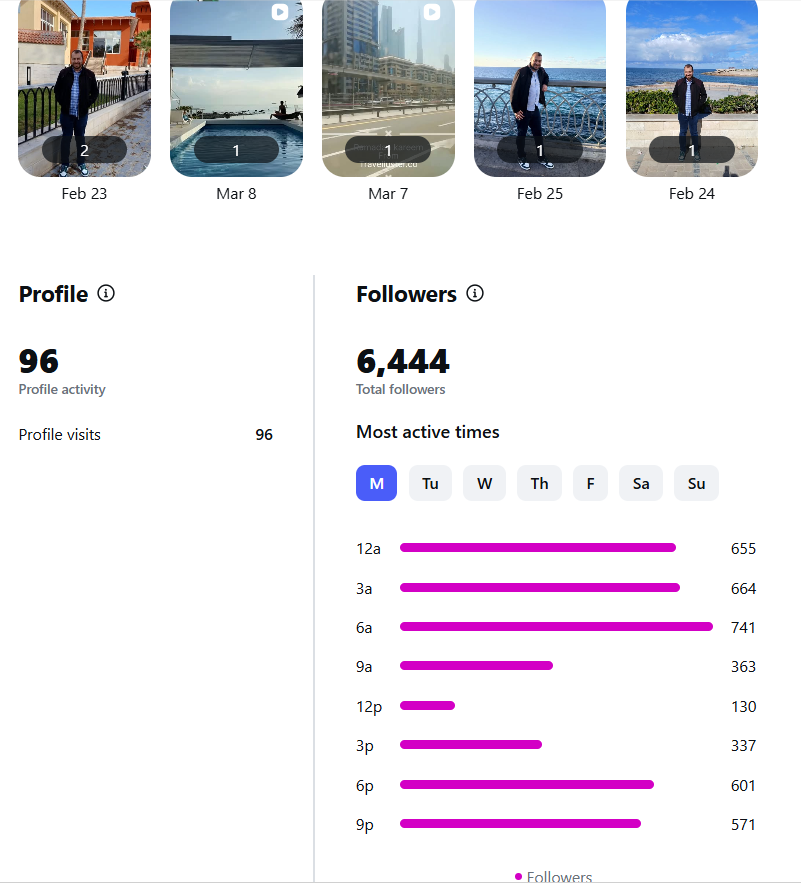Click the Profile visits row
Screen dimensions: 801x883
145,435
